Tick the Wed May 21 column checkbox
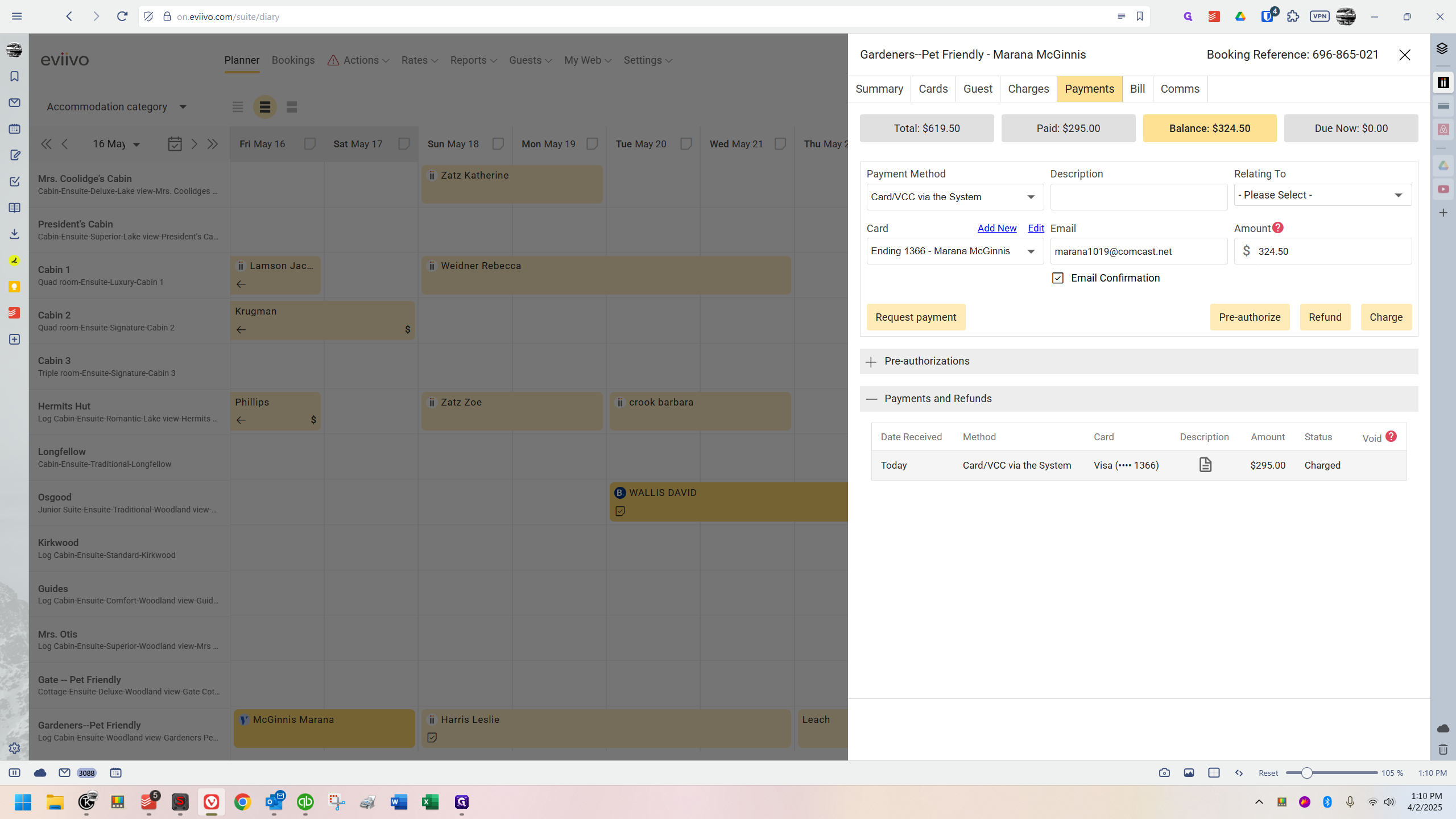Screen dimensions: 1456x819 point(780,143)
